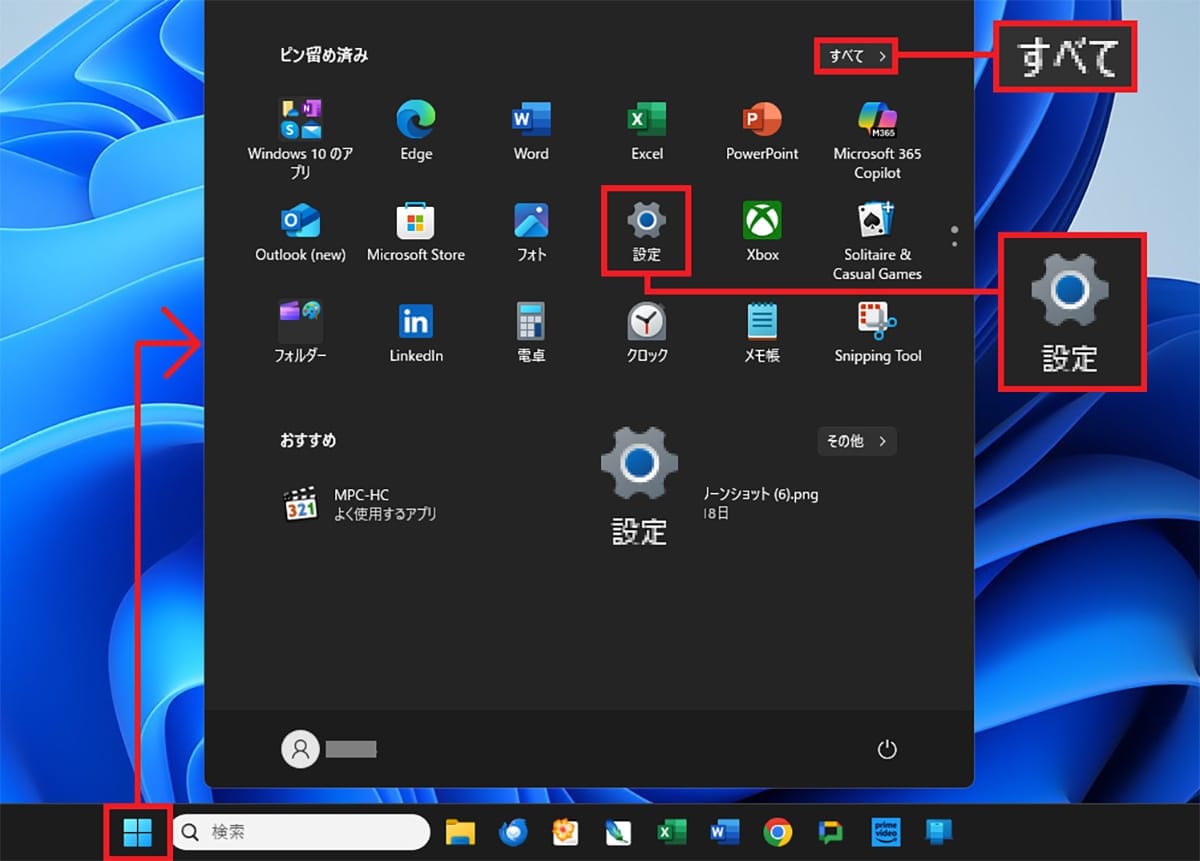
Task: Open the feather pen app on taskbar
Action: click(619, 832)
